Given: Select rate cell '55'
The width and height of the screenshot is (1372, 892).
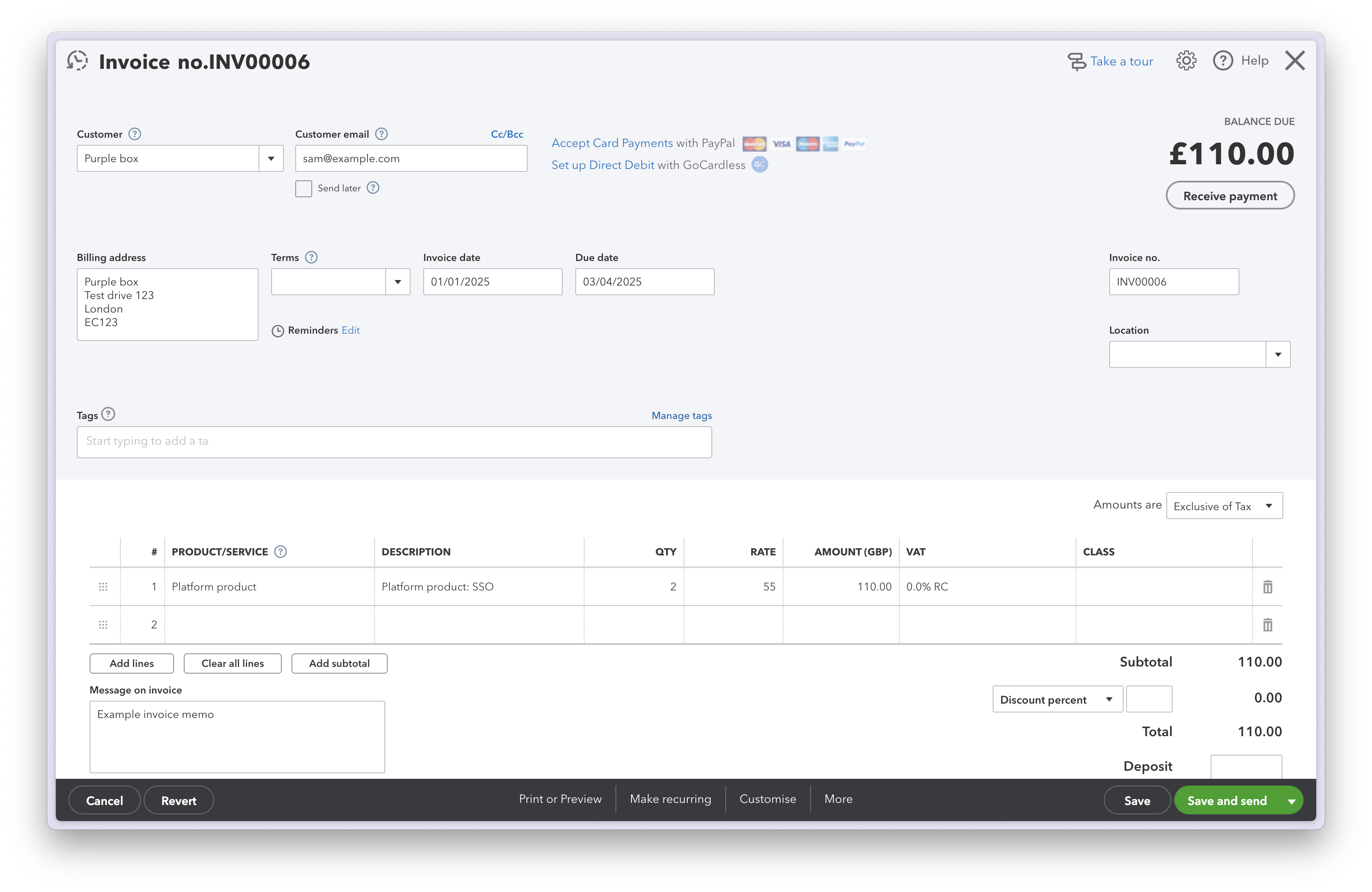Looking at the screenshot, I should tap(733, 587).
